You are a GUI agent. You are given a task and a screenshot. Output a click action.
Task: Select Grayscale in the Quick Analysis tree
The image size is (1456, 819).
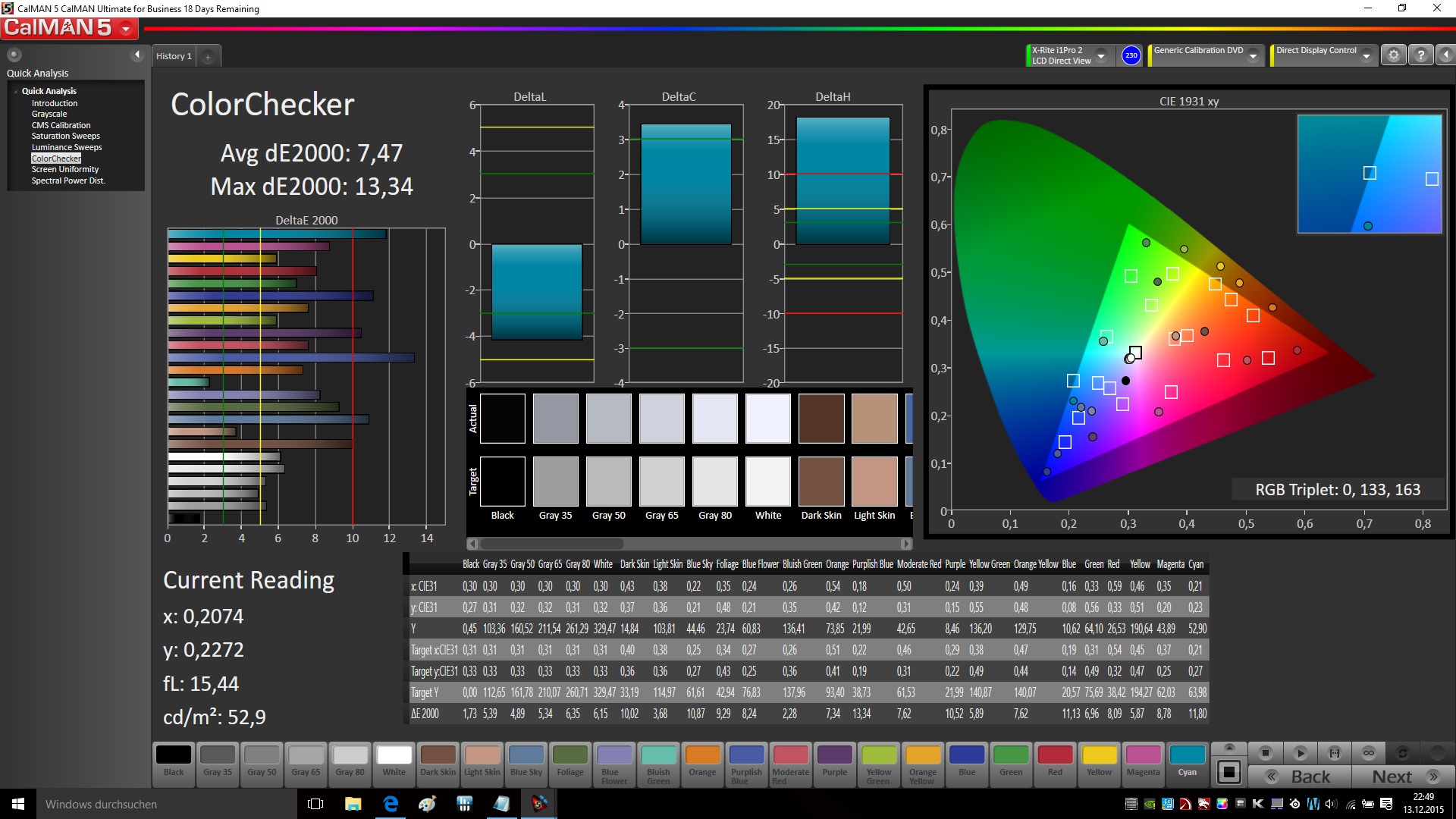[49, 114]
